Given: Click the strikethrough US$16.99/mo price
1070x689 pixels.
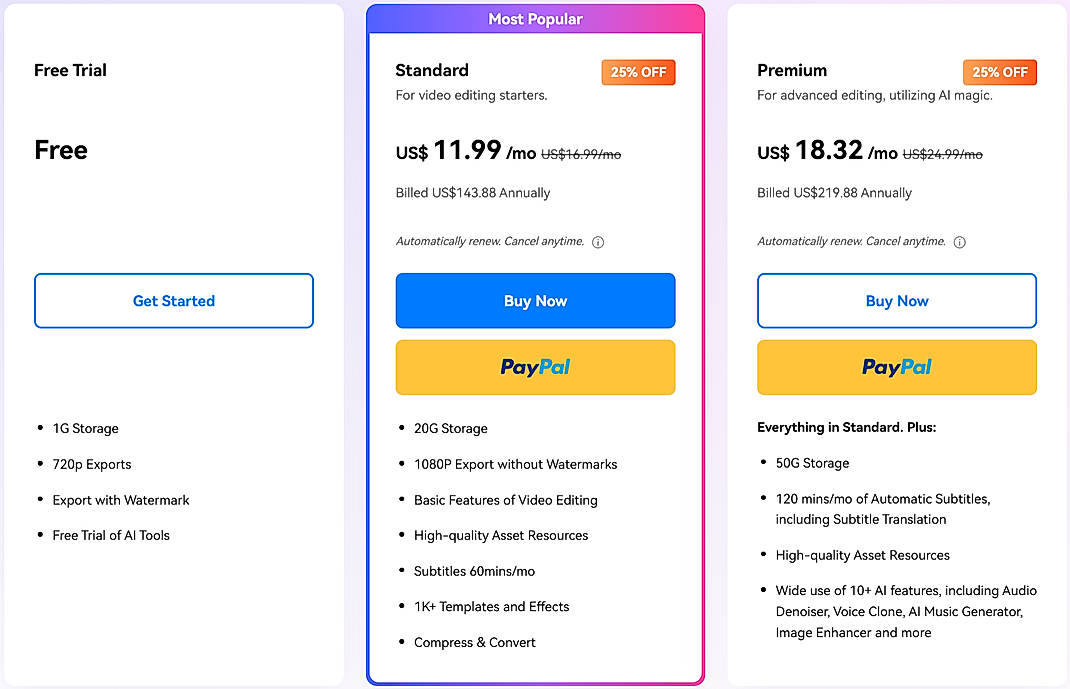Looking at the screenshot, I should coord(581,154).
